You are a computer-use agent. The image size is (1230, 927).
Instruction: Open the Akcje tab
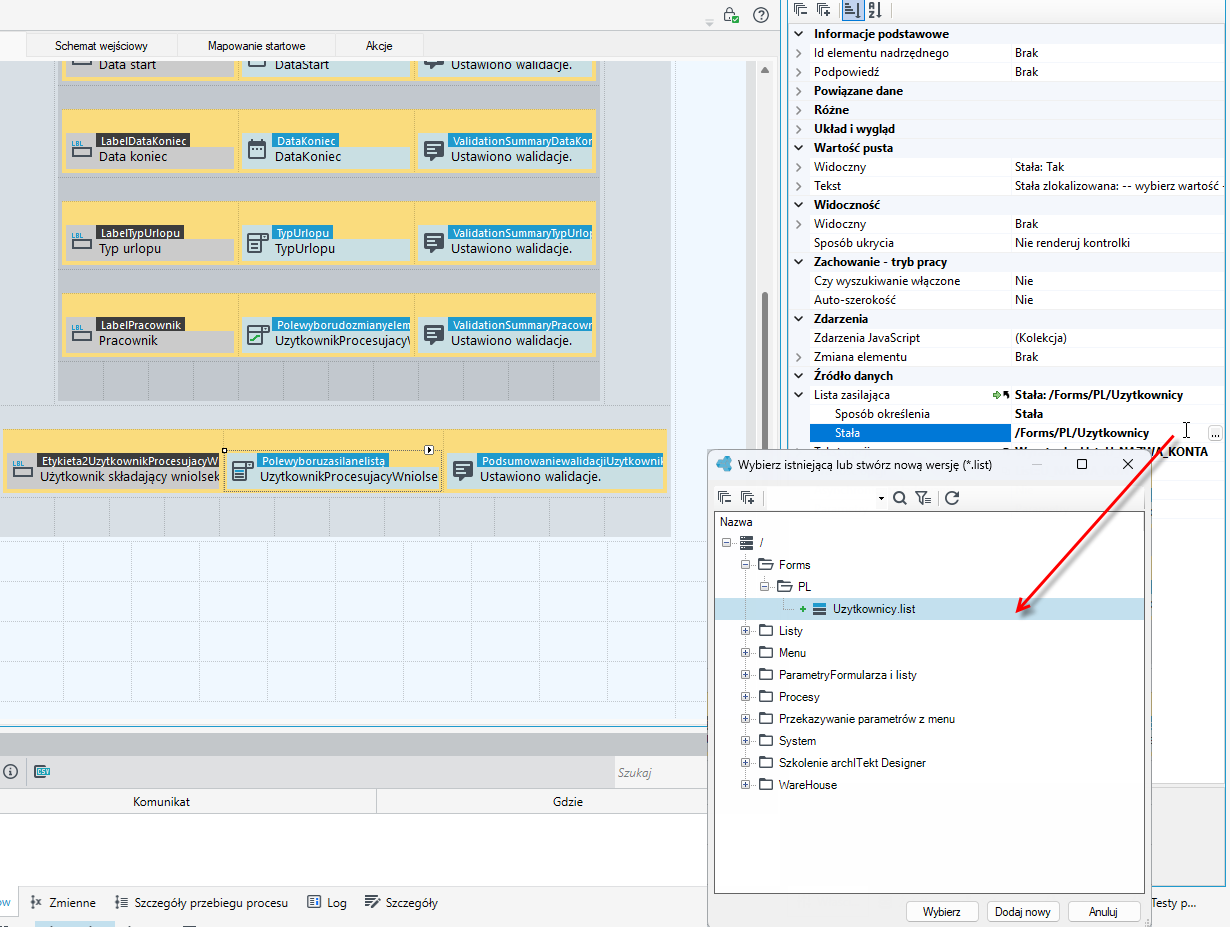tap(379, 46)
